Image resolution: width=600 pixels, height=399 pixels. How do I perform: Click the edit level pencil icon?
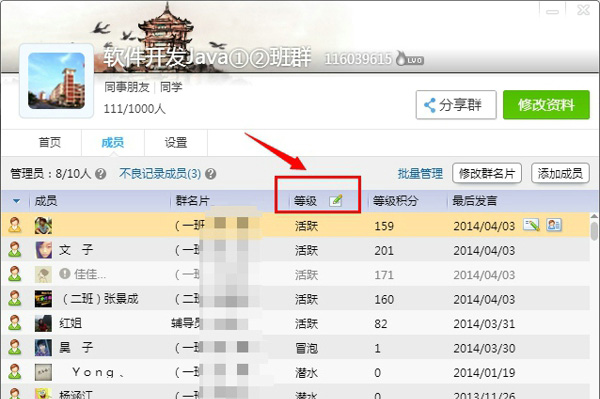coord(336,200)
